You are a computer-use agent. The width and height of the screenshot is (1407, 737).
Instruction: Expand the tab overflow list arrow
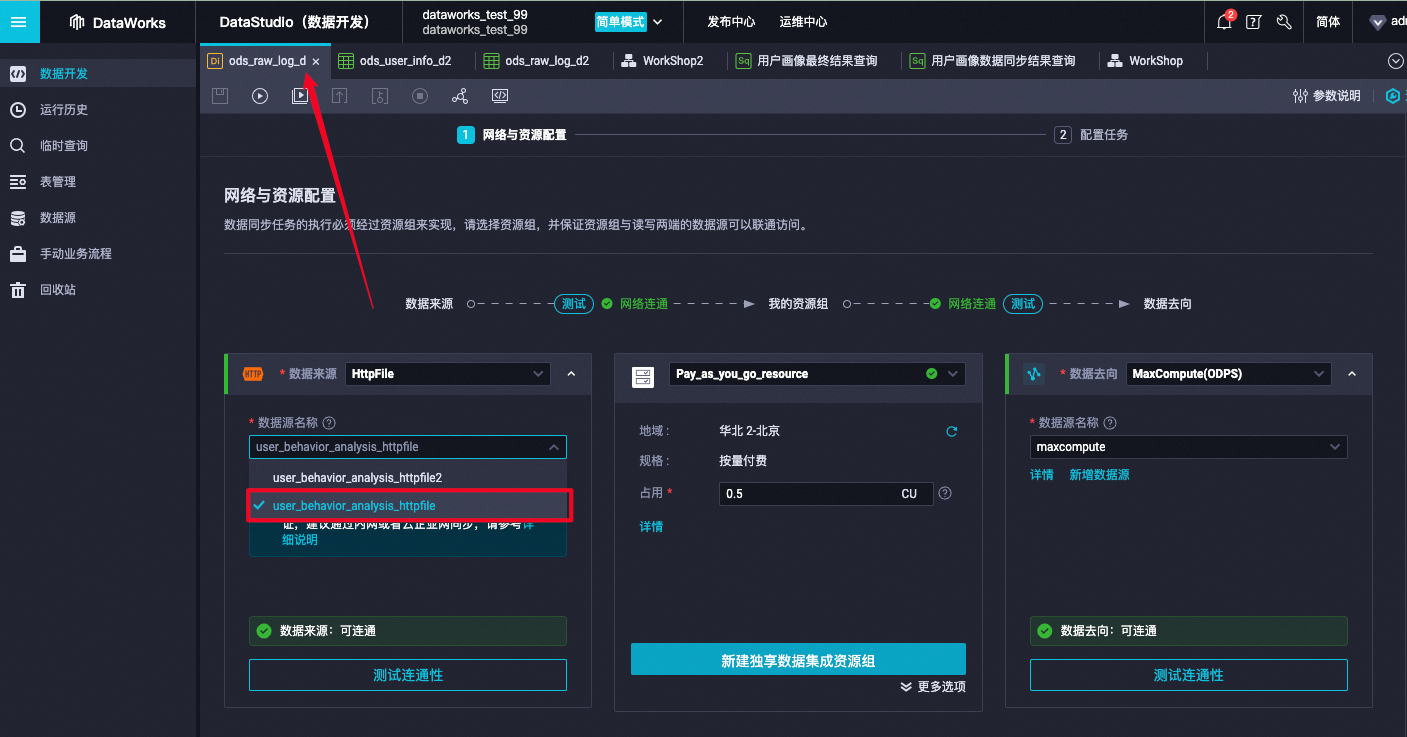1396,61
